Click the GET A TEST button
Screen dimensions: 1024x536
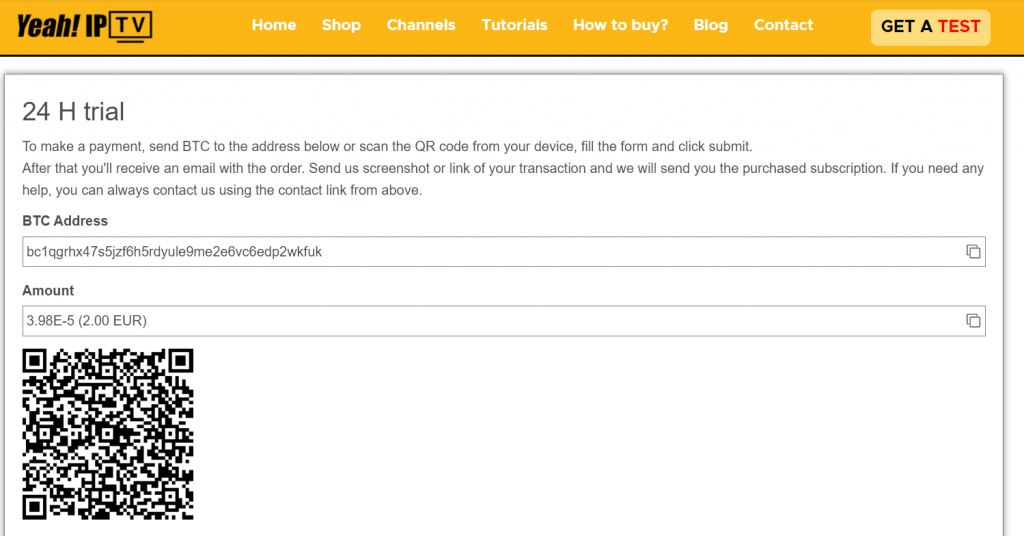click(931, 27)
